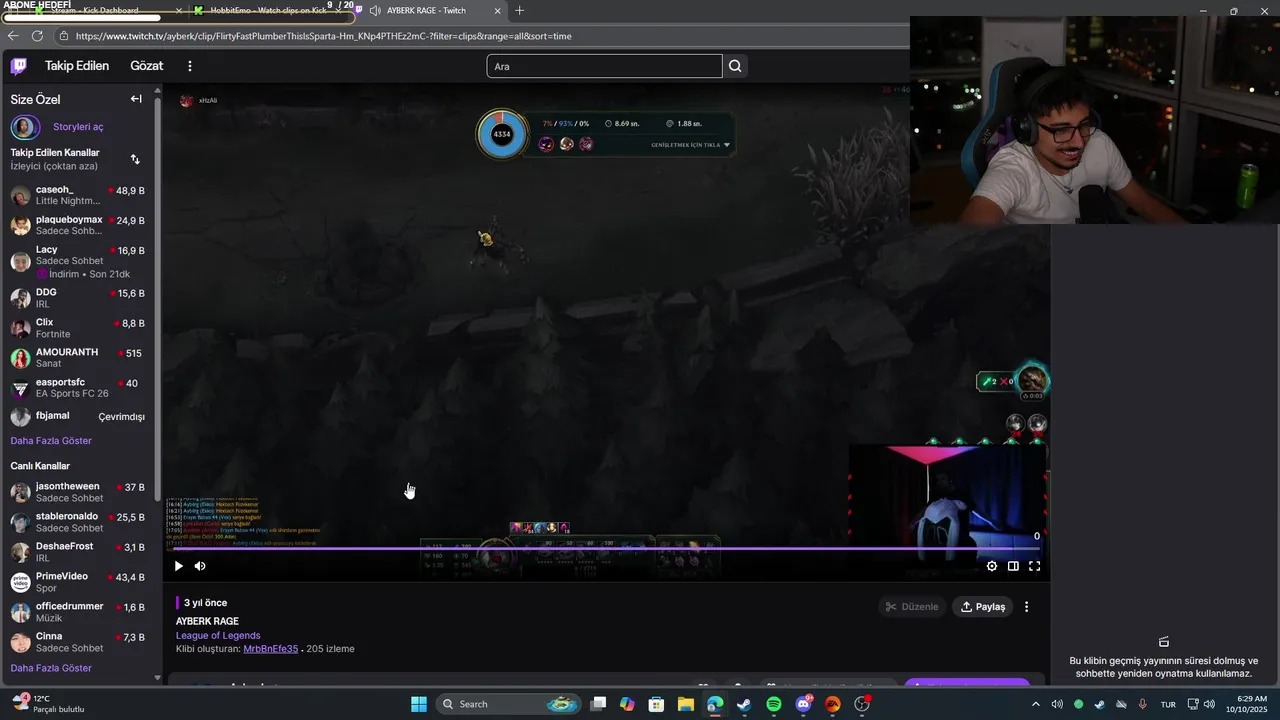The width and height of the screenshot is (1280, 720).
Task: Show hidden system tray icons chevron
Action: (x=1035, y=704)
